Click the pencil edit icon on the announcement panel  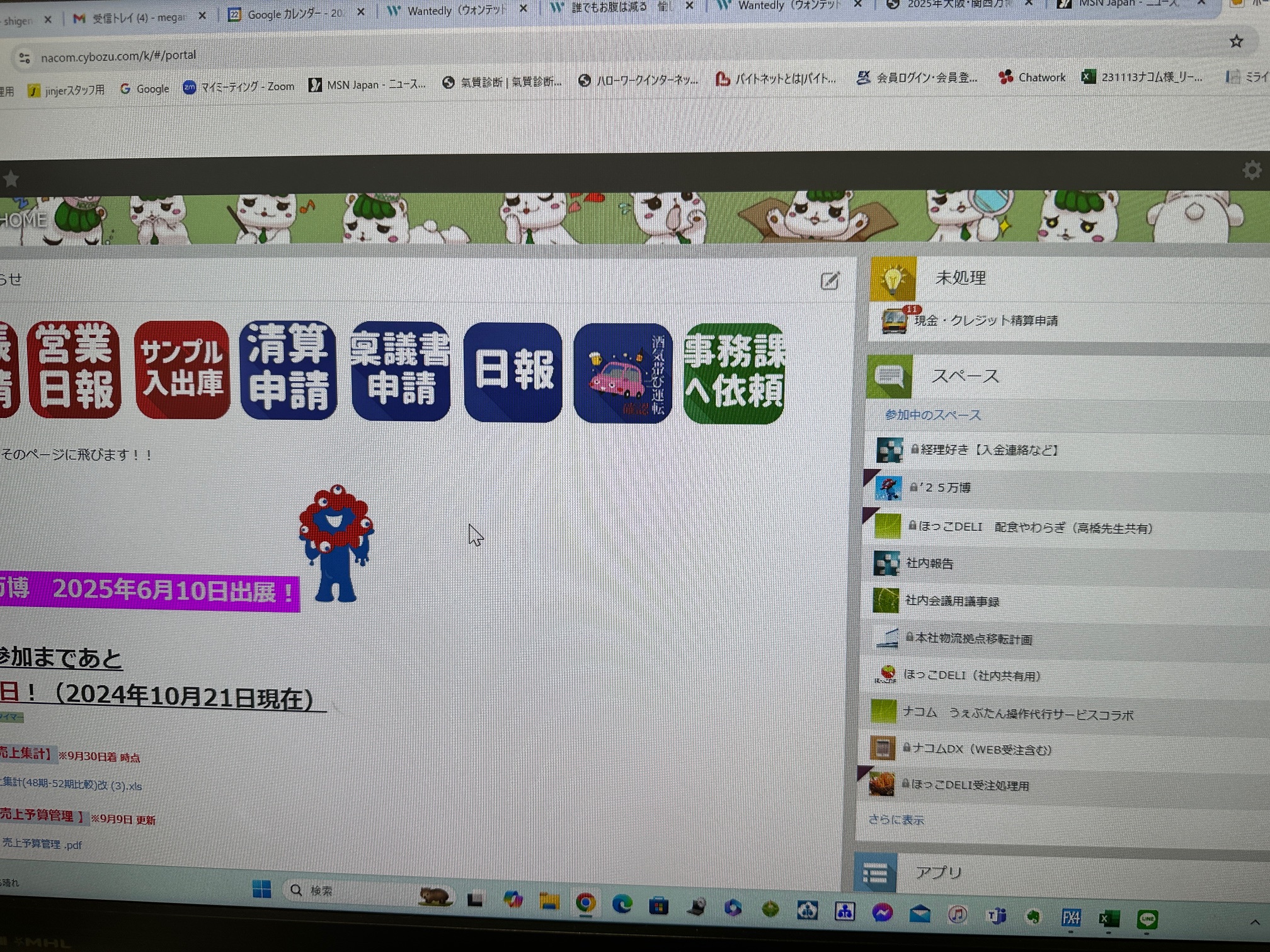[x=831, y=281]
